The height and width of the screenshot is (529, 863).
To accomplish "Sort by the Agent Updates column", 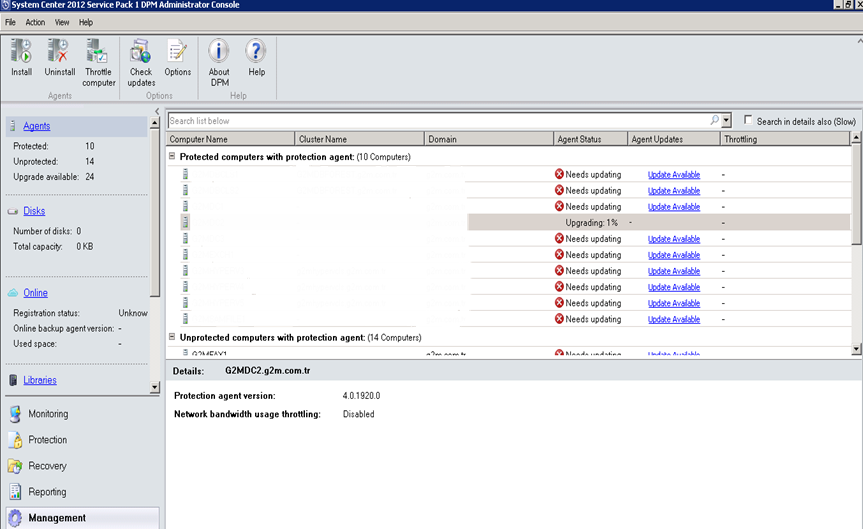I will [674, 139].
